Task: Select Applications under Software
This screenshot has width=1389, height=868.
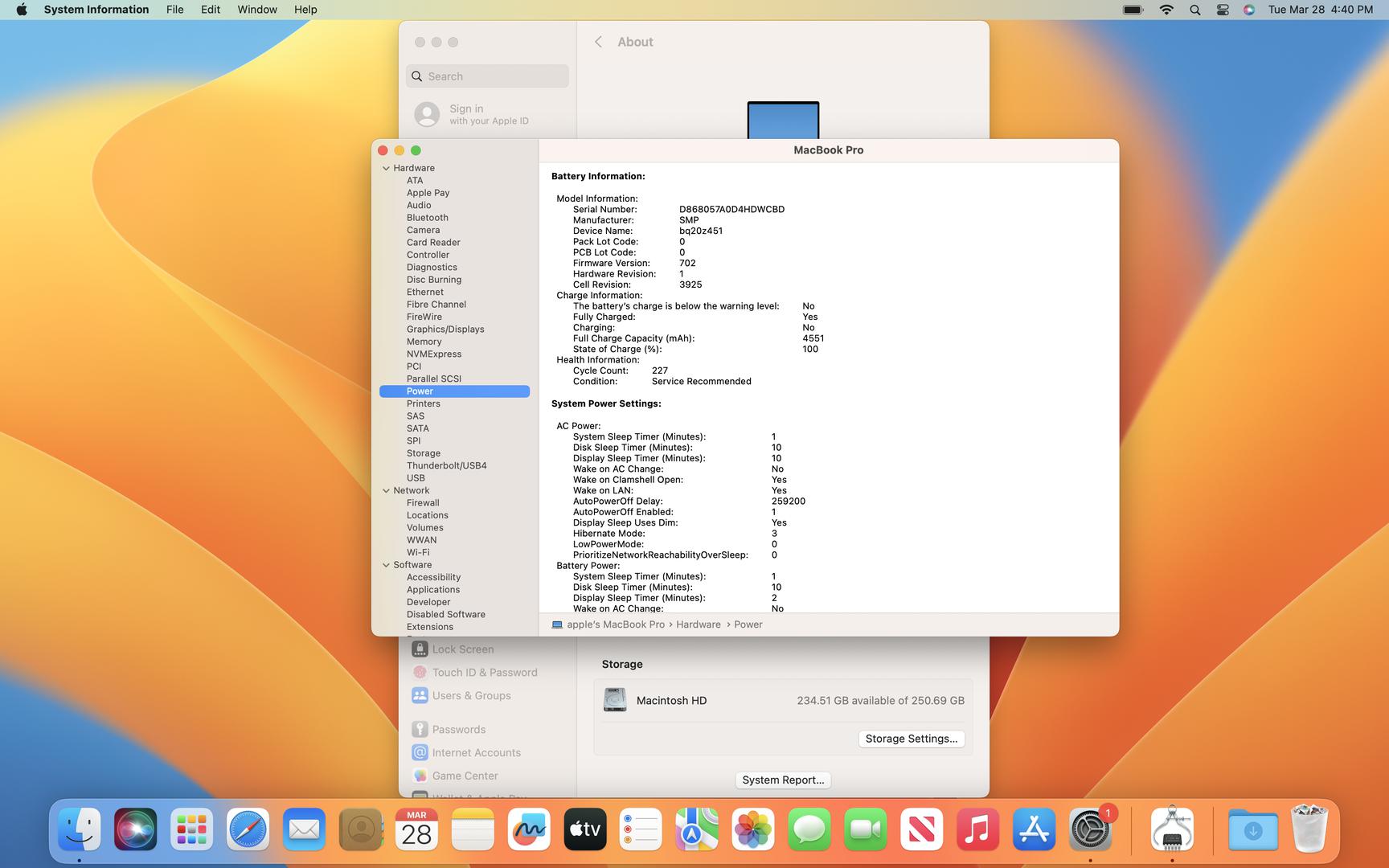Action: point(433,590)
